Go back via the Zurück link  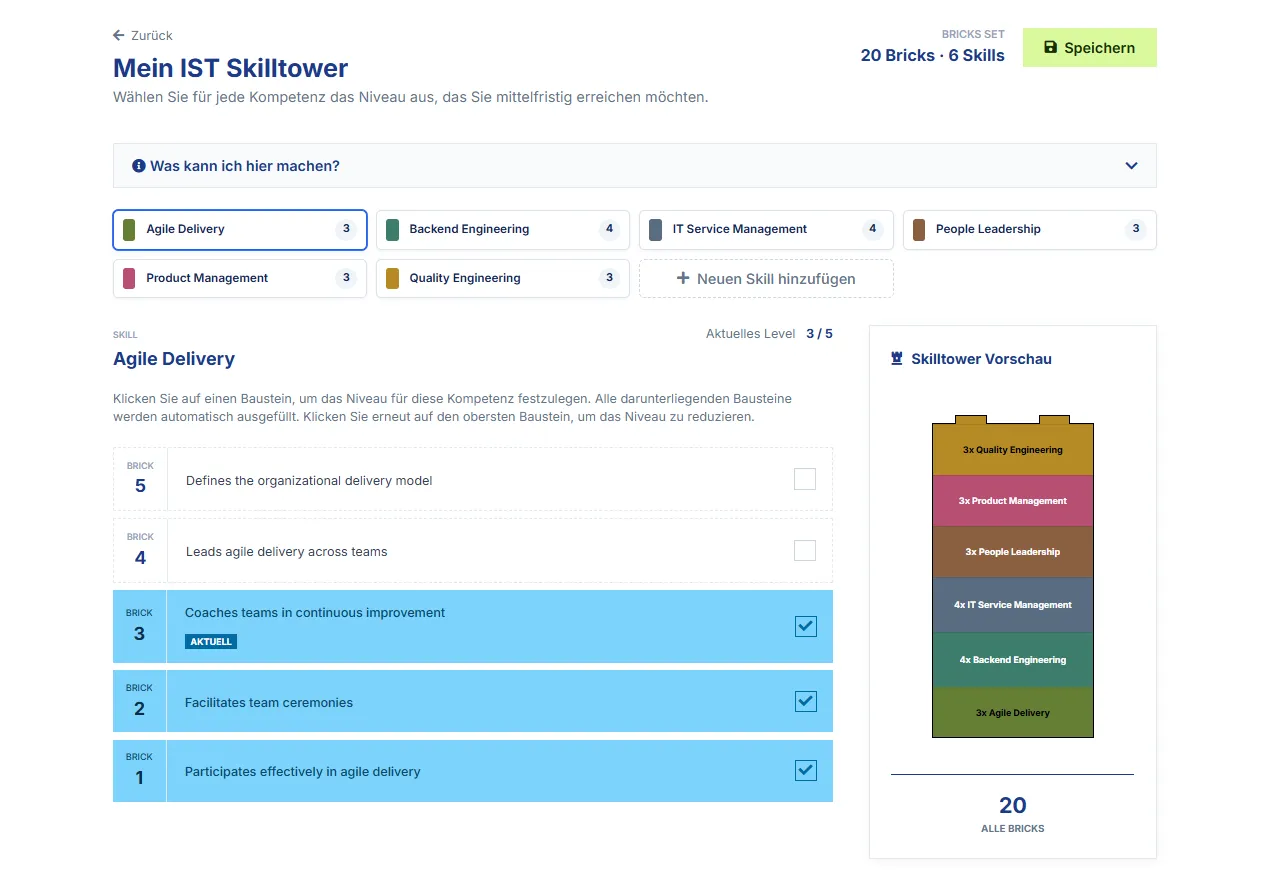coord(143,35)
